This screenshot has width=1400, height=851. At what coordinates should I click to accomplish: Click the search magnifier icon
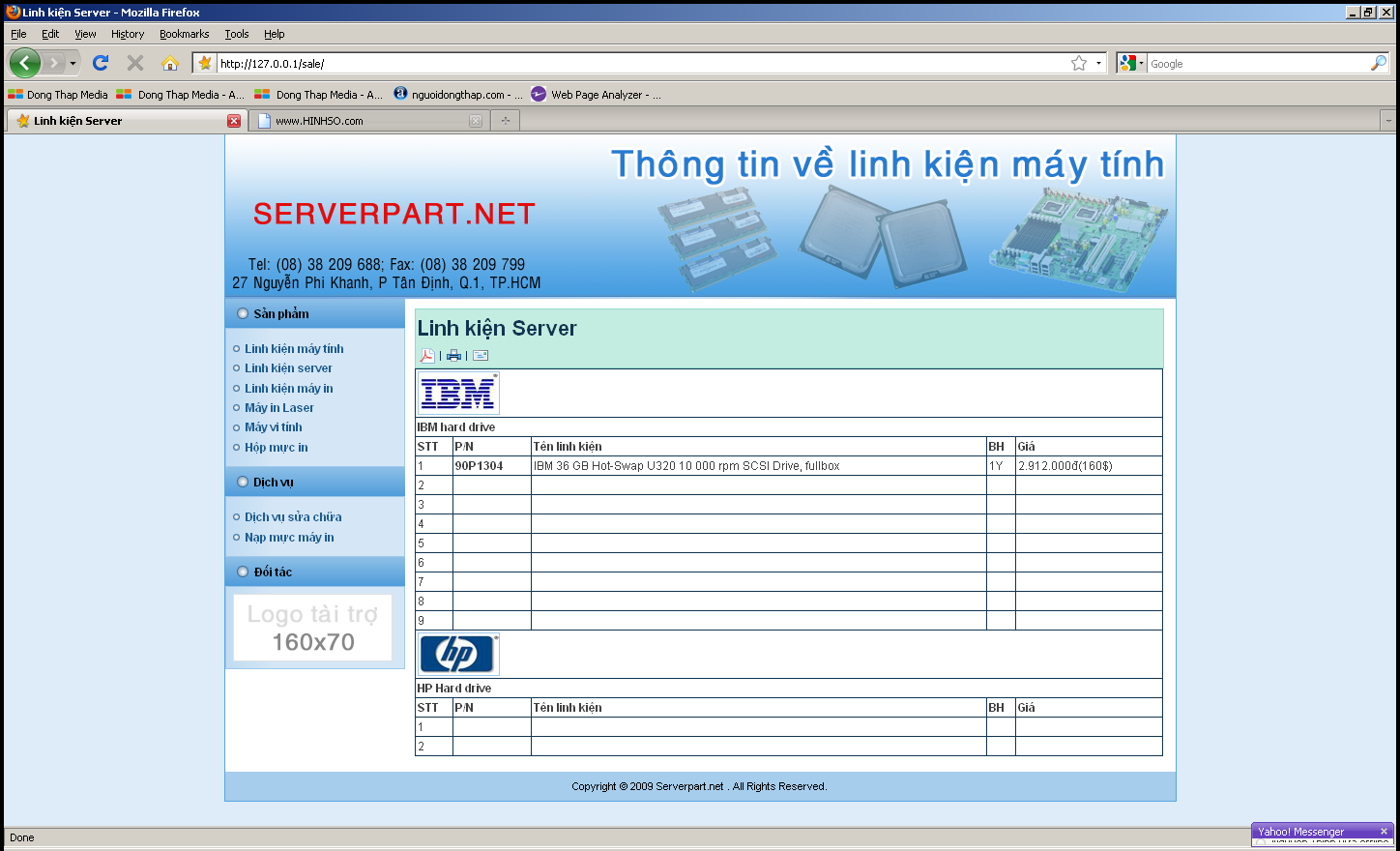coord(1379,63)
